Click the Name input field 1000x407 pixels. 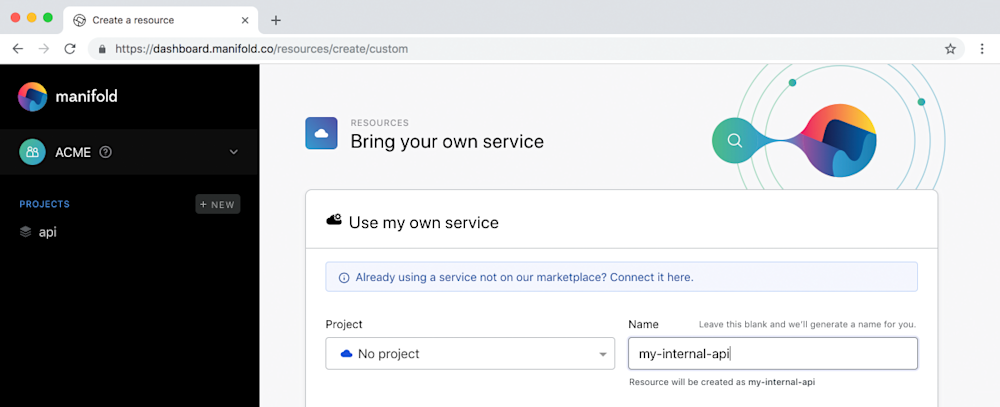[x=772, y=353]
